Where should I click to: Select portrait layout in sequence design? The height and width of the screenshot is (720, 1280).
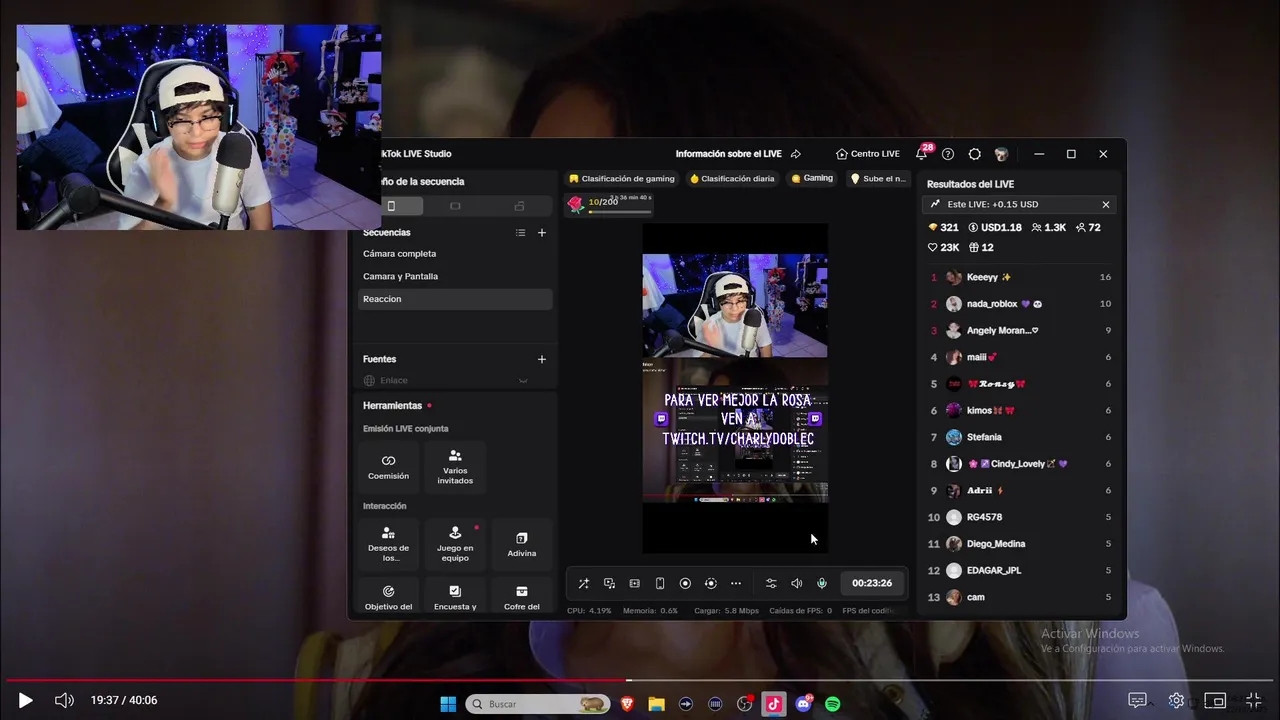[391, 206]
